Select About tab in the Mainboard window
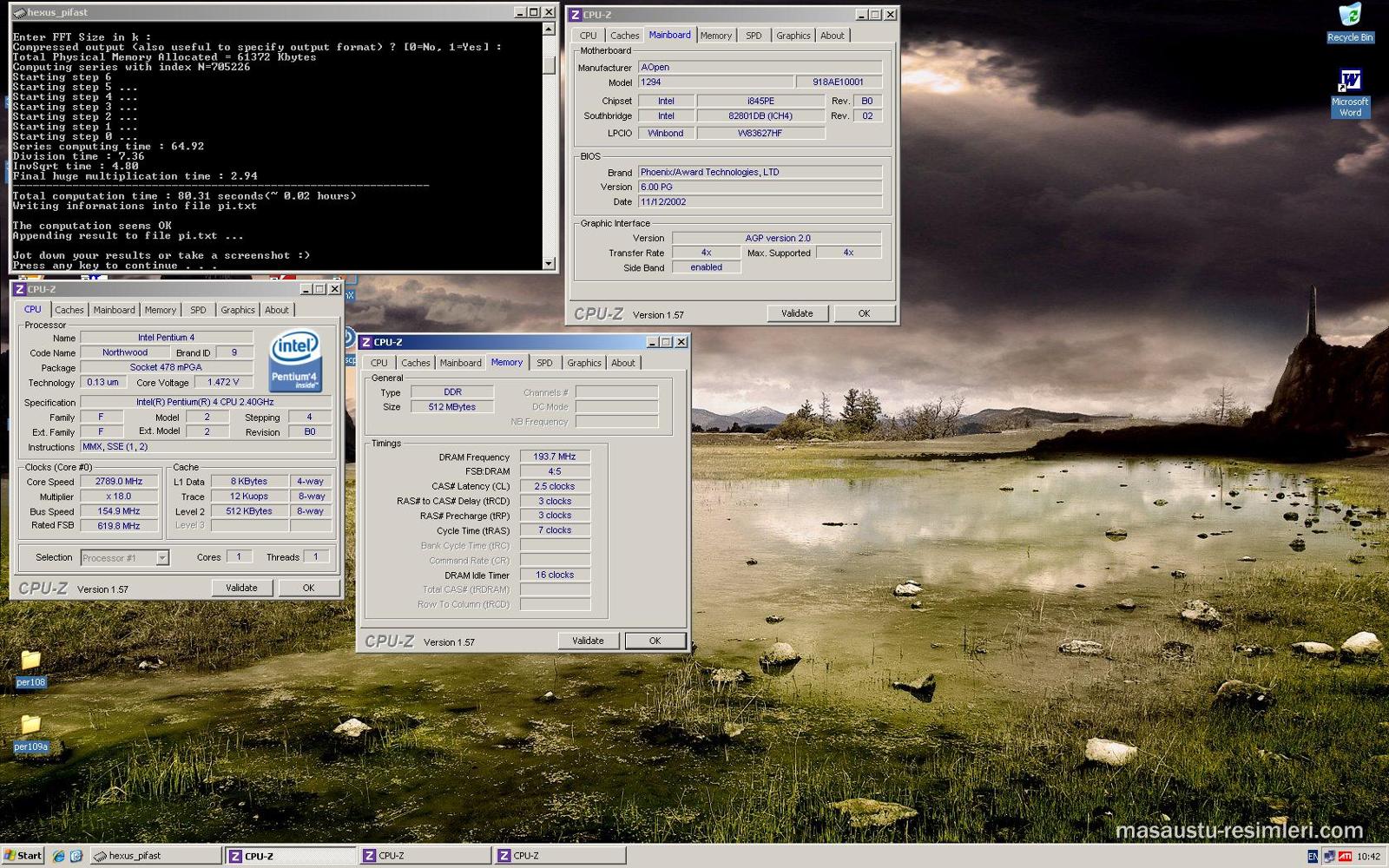1389x868 pixels. 833,36
